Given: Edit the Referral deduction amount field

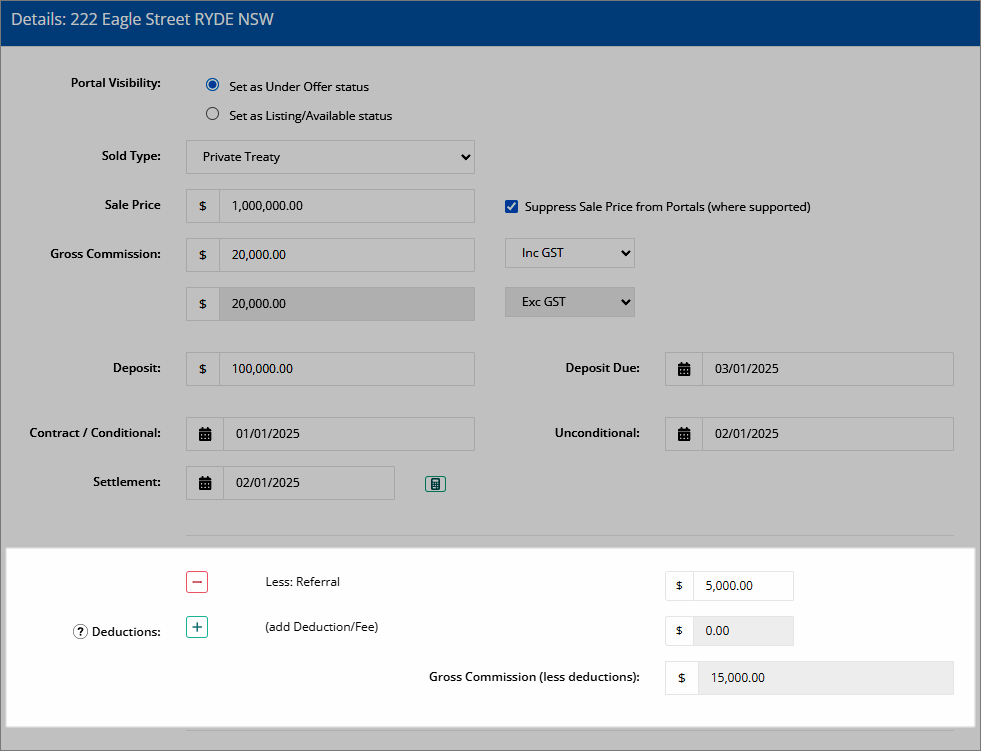Looking at the screenshot, I should coord(743,586).
